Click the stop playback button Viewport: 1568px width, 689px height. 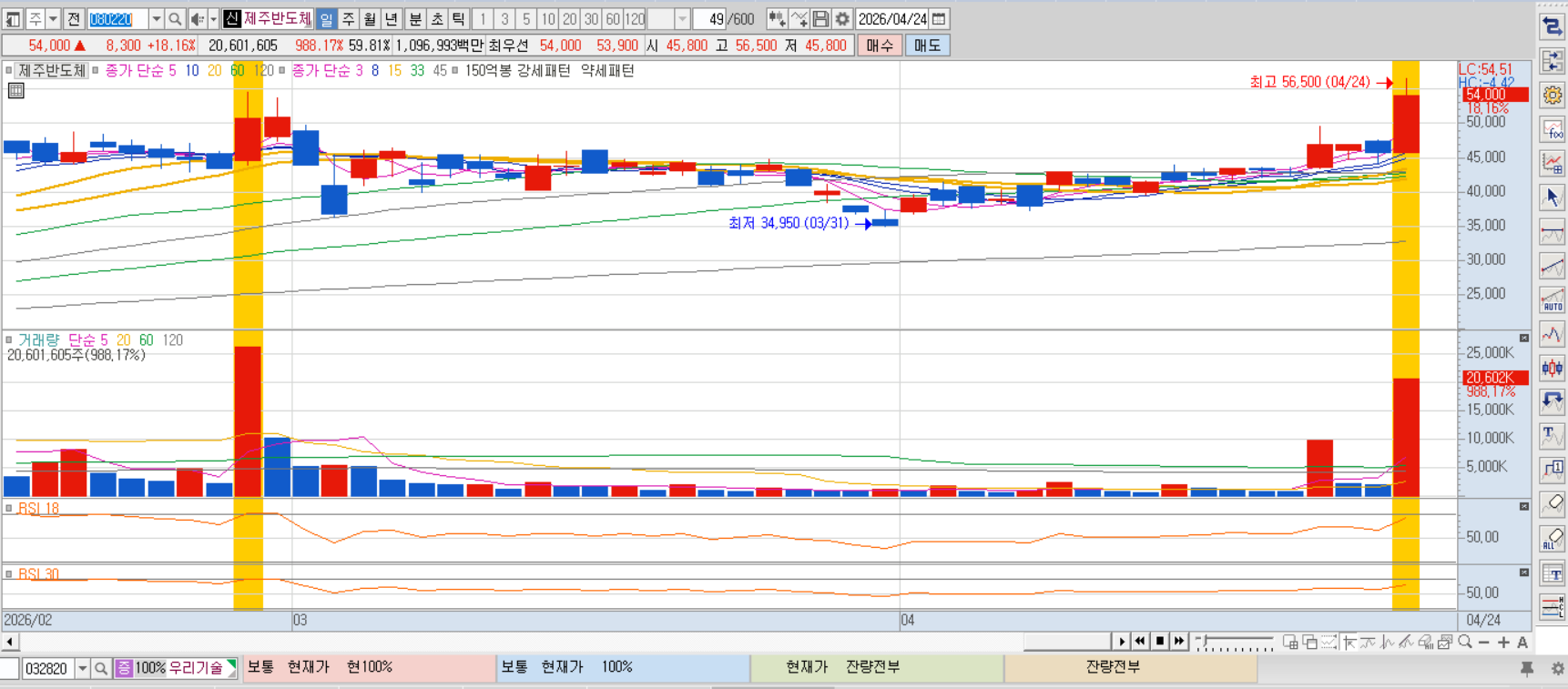(1159, 643)
